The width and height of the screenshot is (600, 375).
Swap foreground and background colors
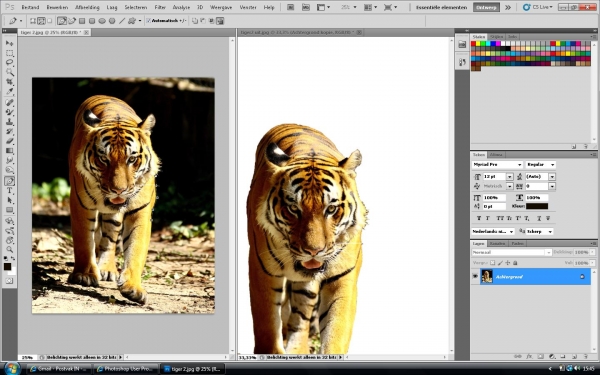click(x=13, y=259)
